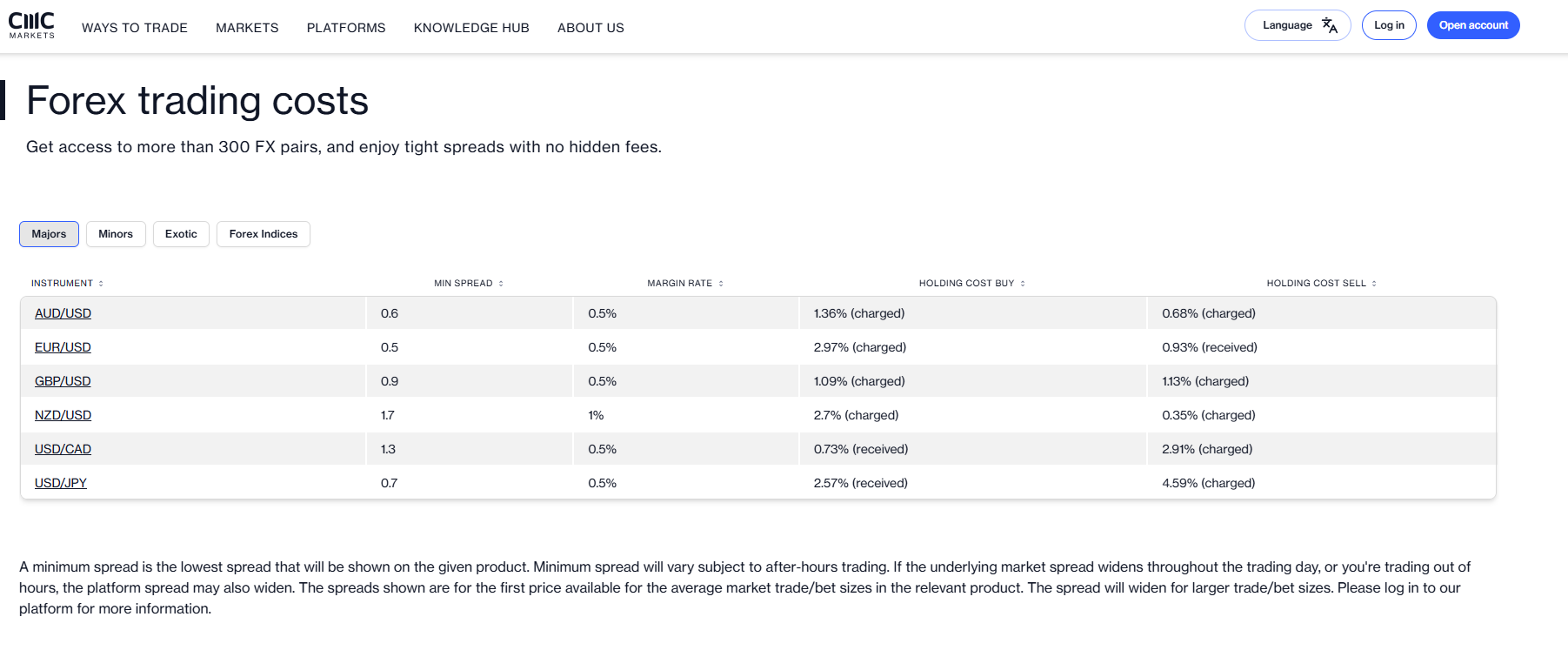The height and width of the screenshot is (657, 1568).
Task: Sort by Margin Rate column arrows
Action: click(721, 284)
